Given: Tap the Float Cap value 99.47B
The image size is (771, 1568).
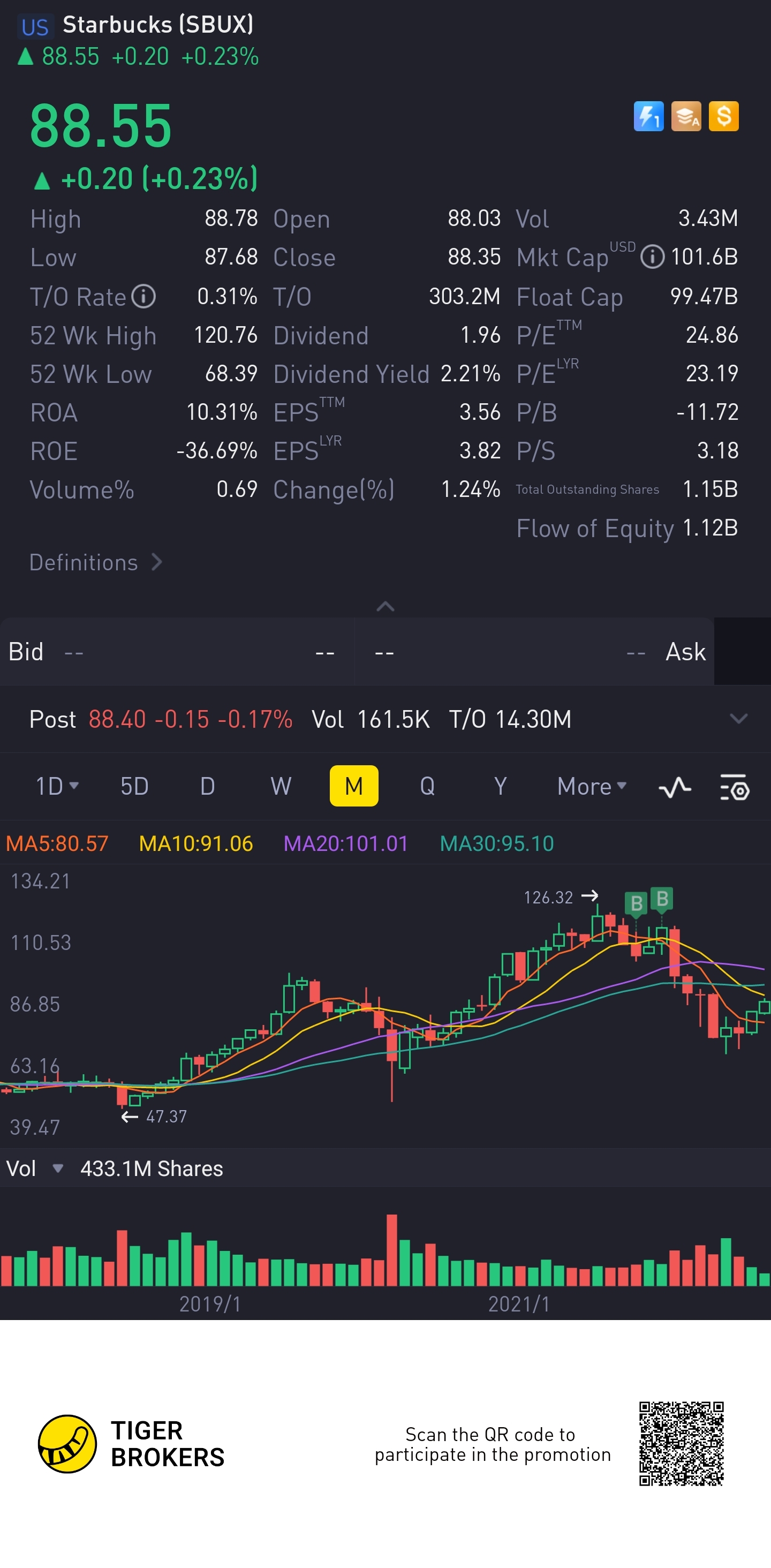Looking at the screenshot, I should [704, 297].
